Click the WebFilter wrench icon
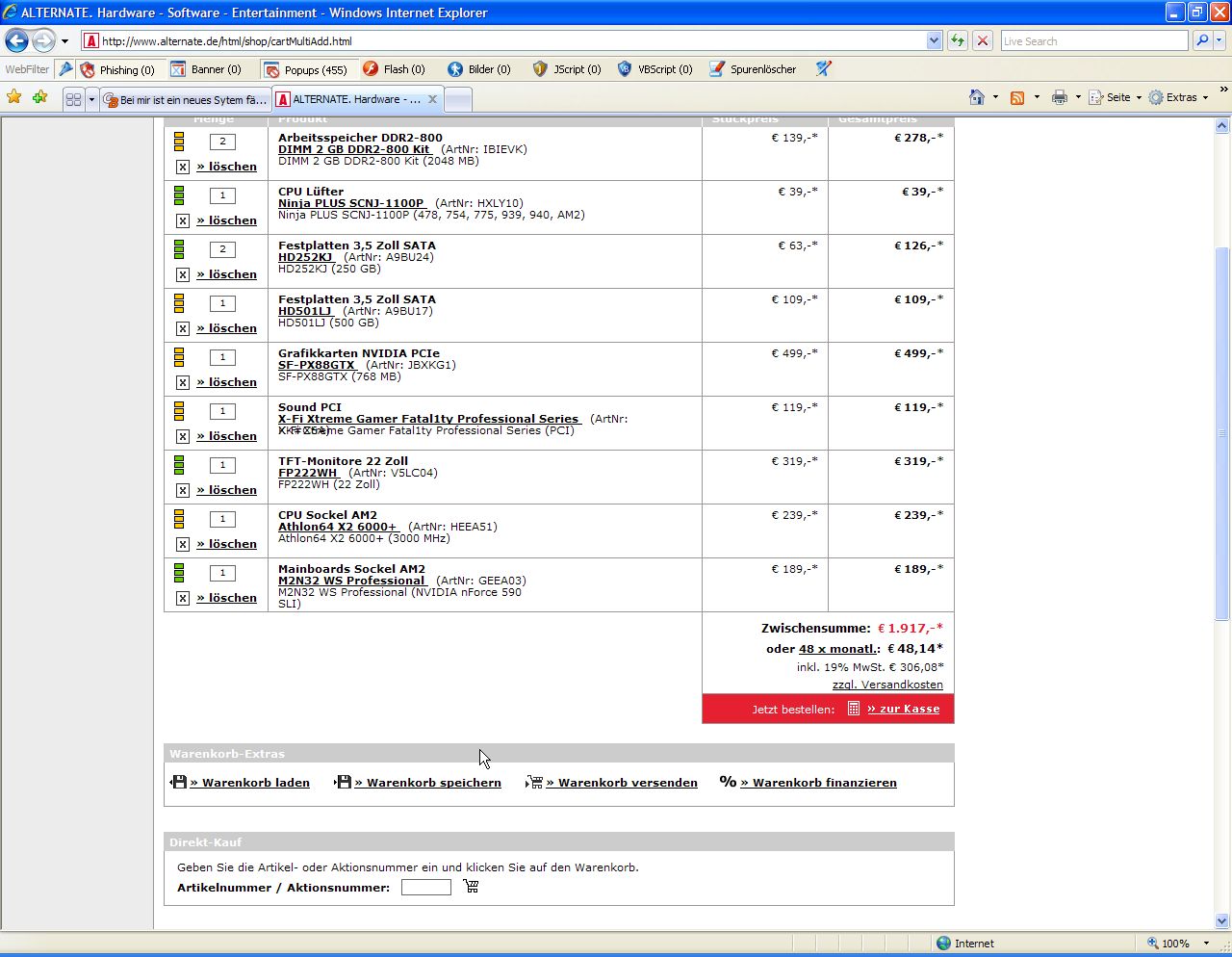The image size is (1232, 957). [65, 69]
